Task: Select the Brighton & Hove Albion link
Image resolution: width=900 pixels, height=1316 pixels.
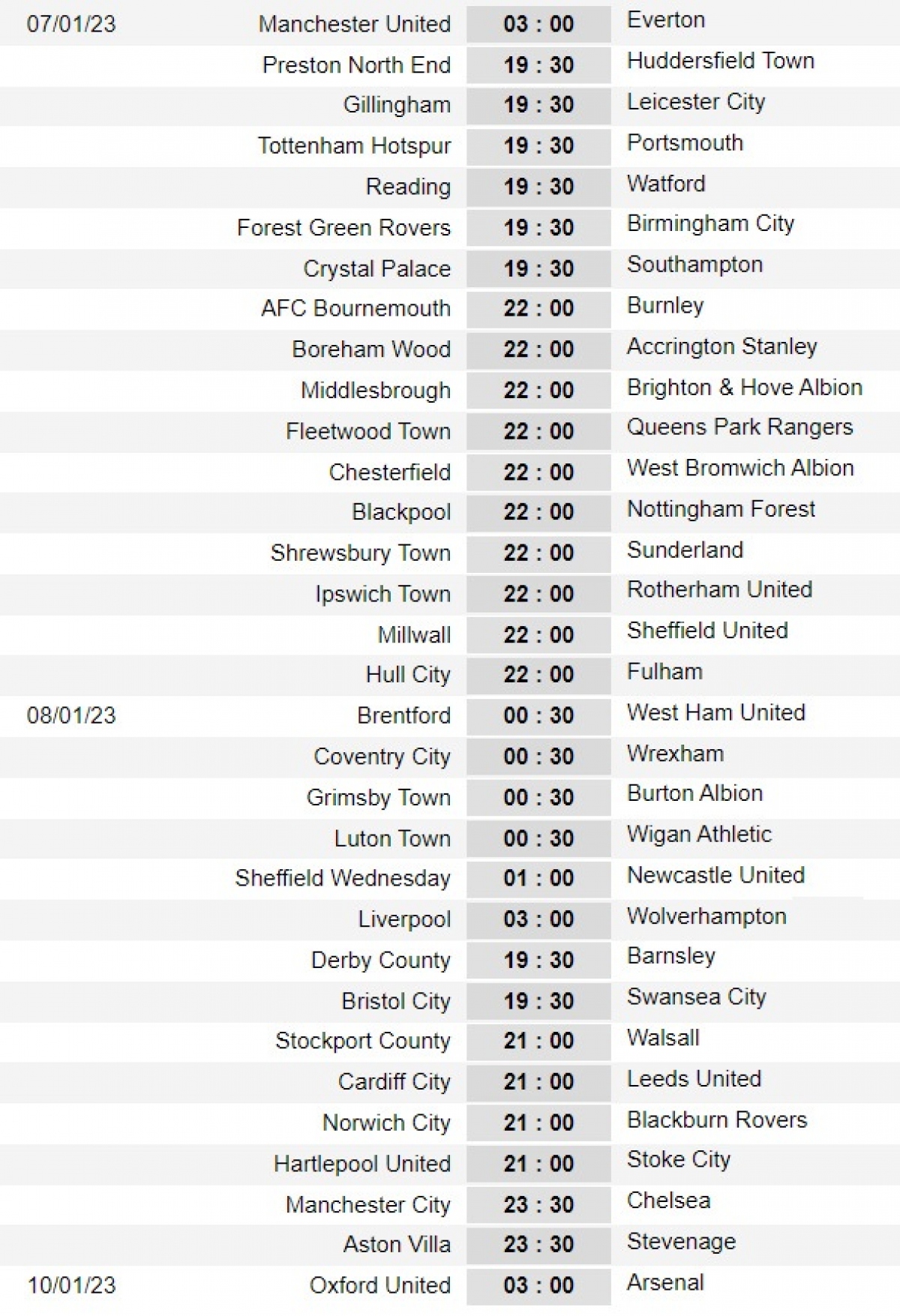Action: [744, 388]
